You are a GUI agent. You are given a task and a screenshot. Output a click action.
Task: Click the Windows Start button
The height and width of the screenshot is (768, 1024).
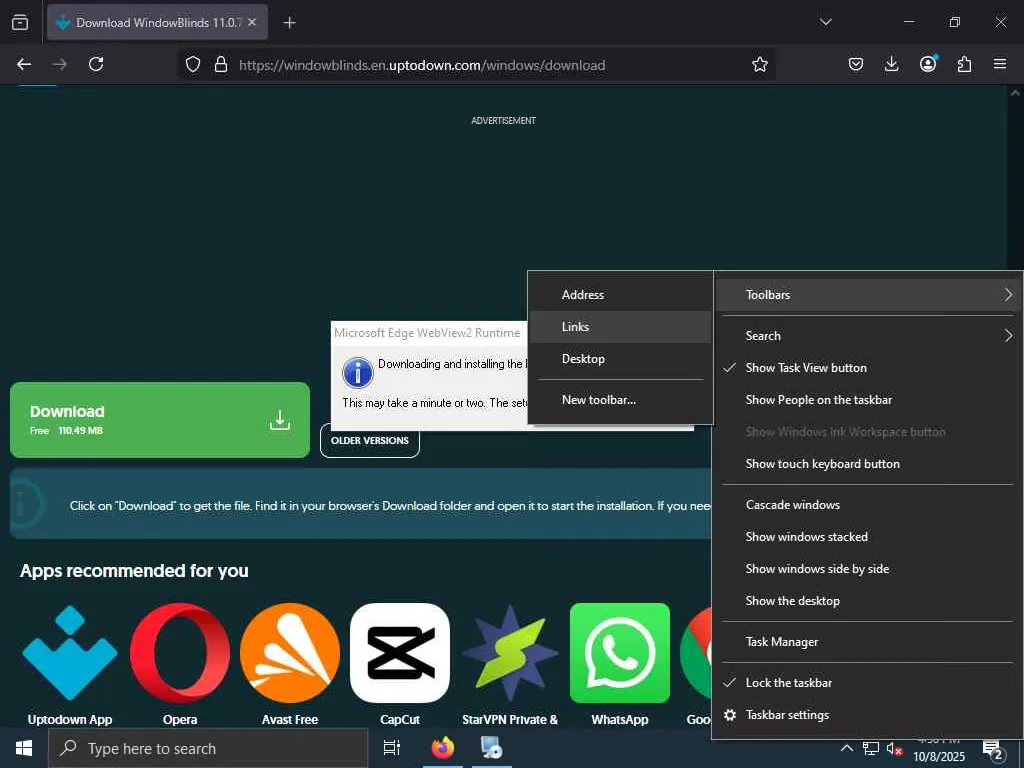coord(24,748)
